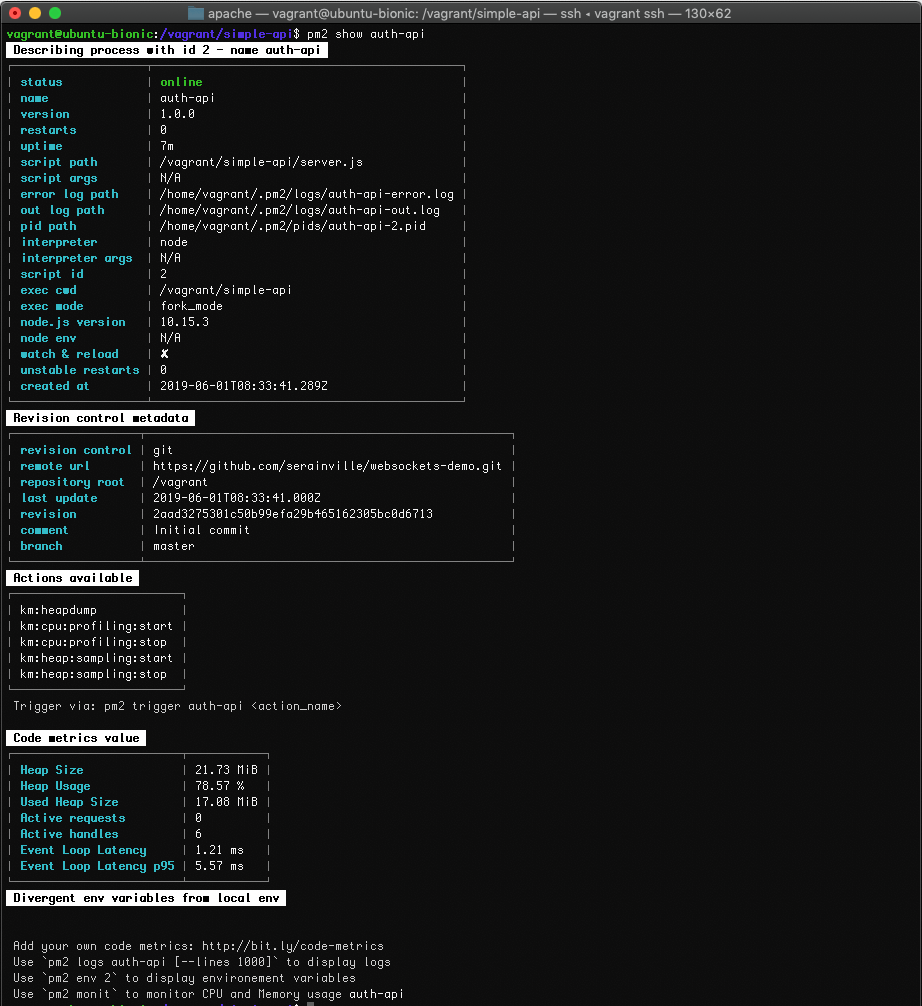Click the 'pm2 logs auth-api' hint line
The width and height of the screenshot is (922, 1006).
(201, 962)
